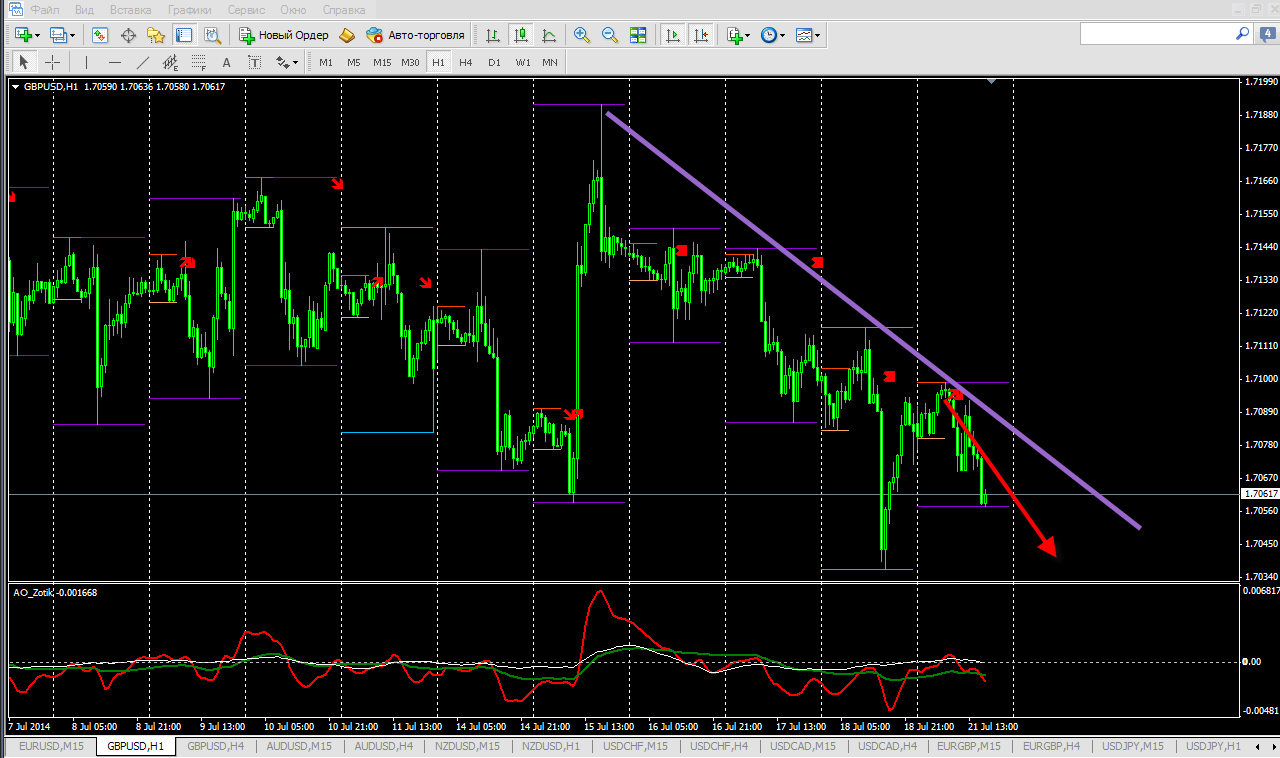The height and width of the screenshot is (758, 1280).
Task: Expand the Periods clock dropdown
Action: pos(772,35)
